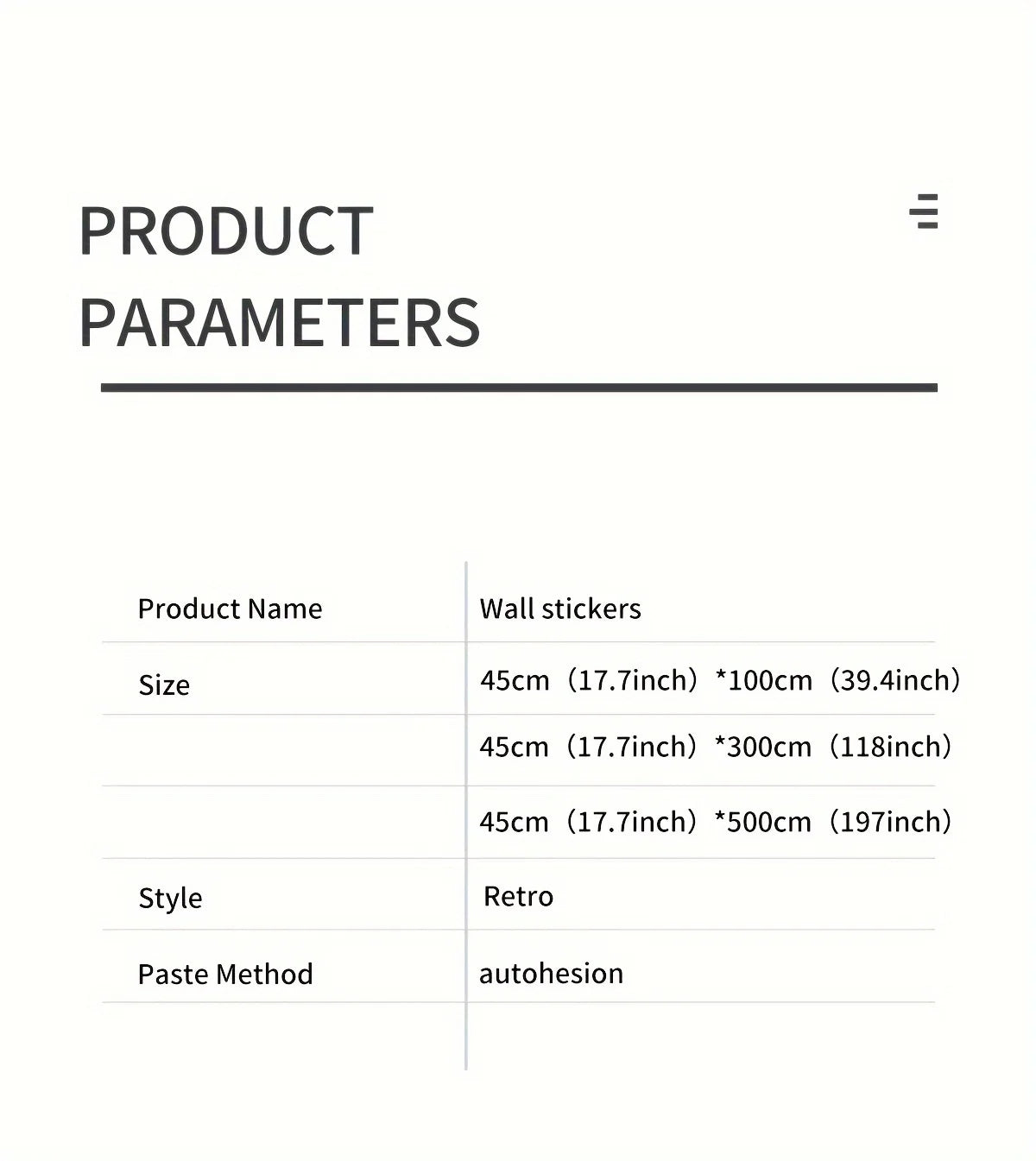Select the Product Name label
The image size is (1036, 1161).
click(x=230, y=609)
